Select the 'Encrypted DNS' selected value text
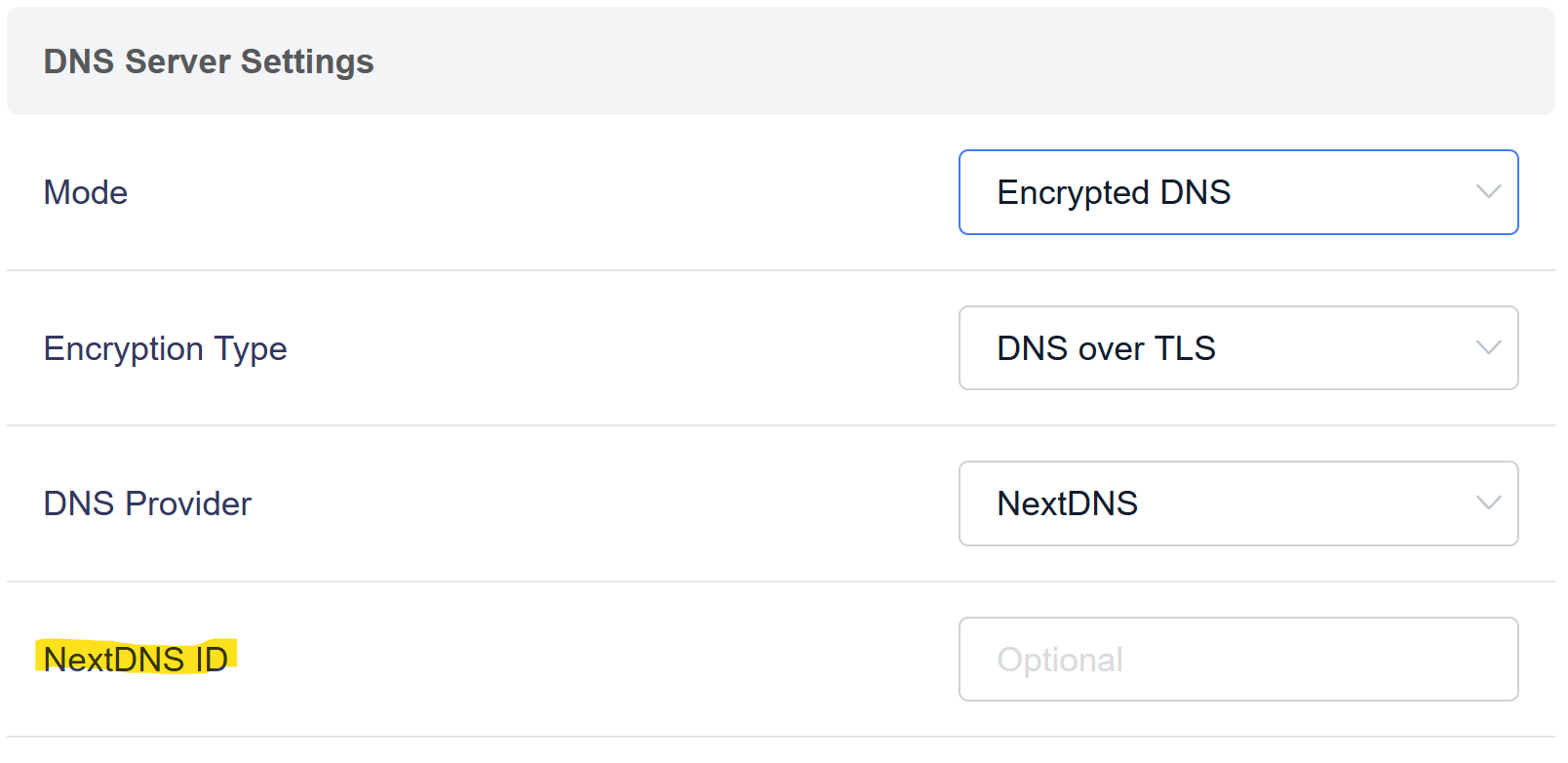This screenshot has width=1568, height=763. [1114, 193]
